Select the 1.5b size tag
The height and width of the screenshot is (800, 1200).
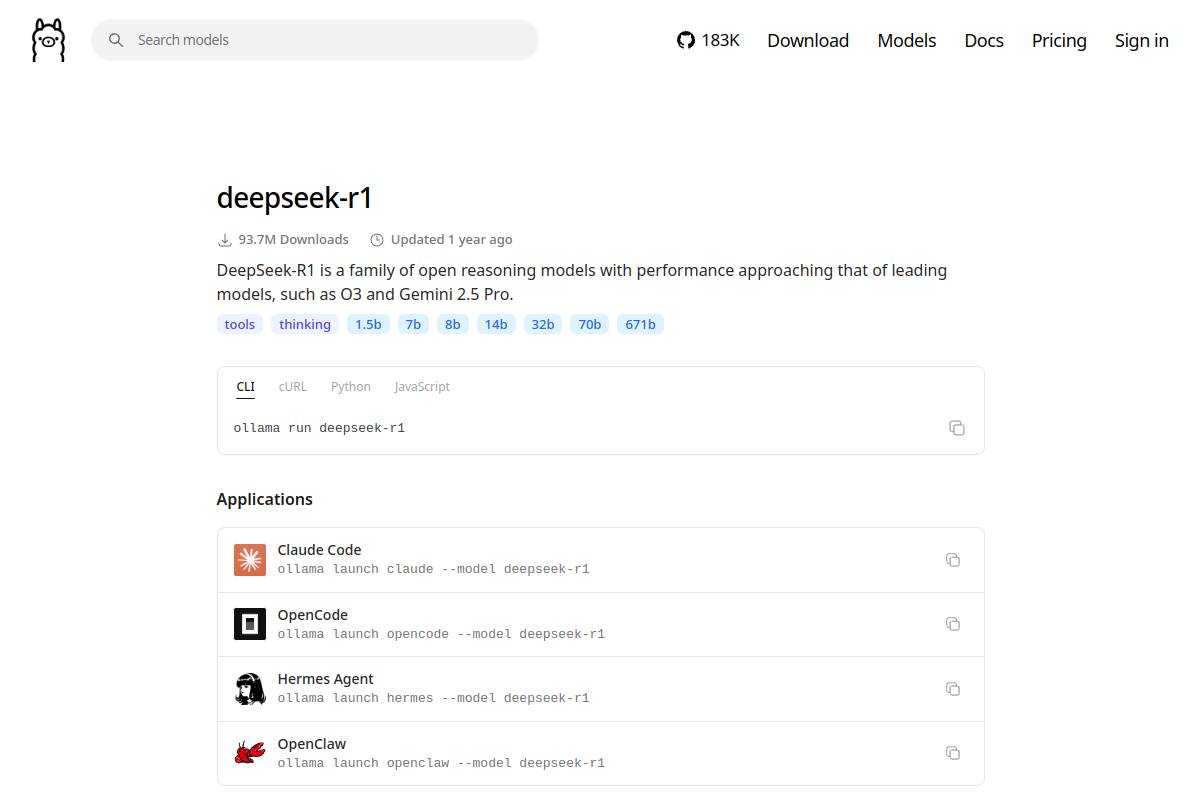click(368, 324)
